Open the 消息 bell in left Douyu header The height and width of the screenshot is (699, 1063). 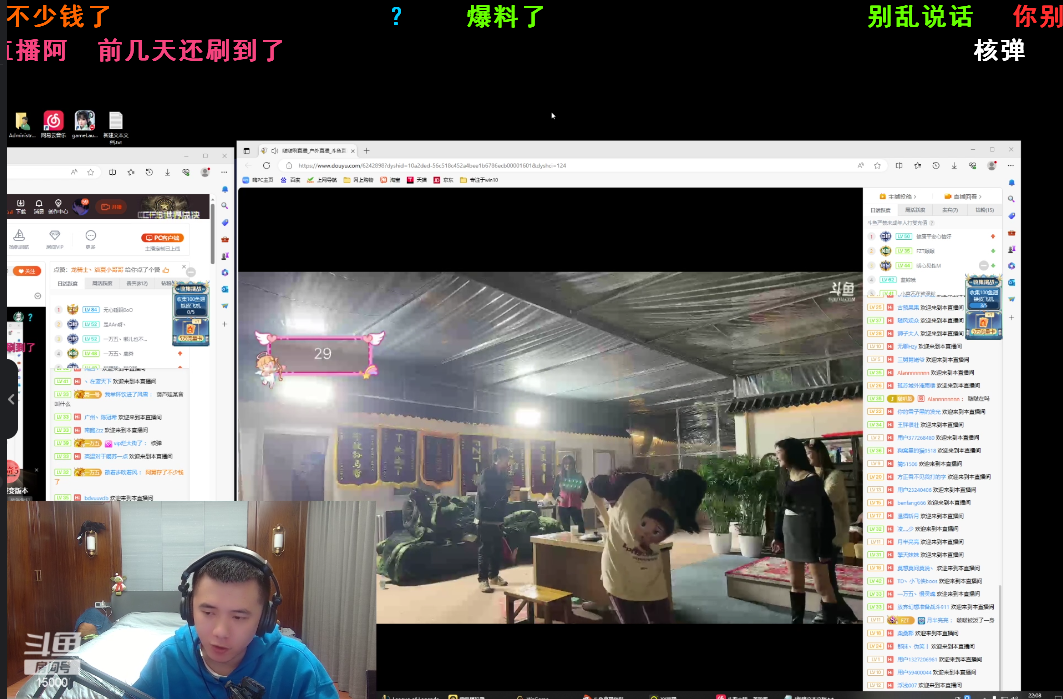click(39, 206)
